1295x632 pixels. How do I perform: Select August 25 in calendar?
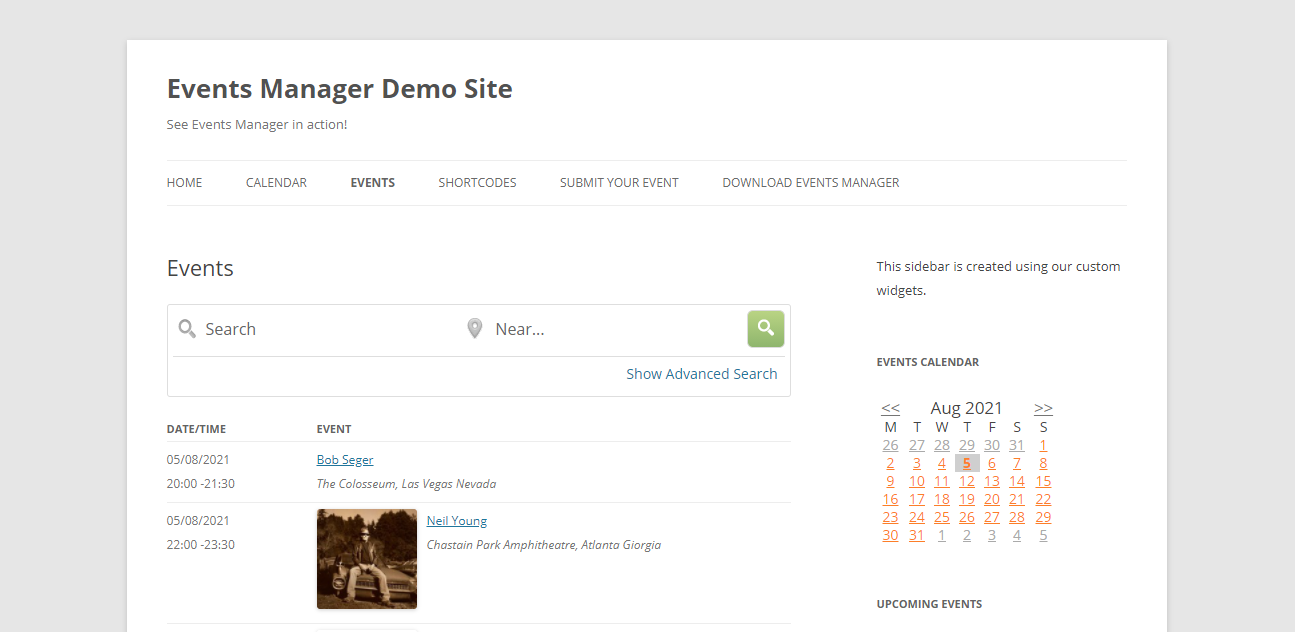pos(941,517)
